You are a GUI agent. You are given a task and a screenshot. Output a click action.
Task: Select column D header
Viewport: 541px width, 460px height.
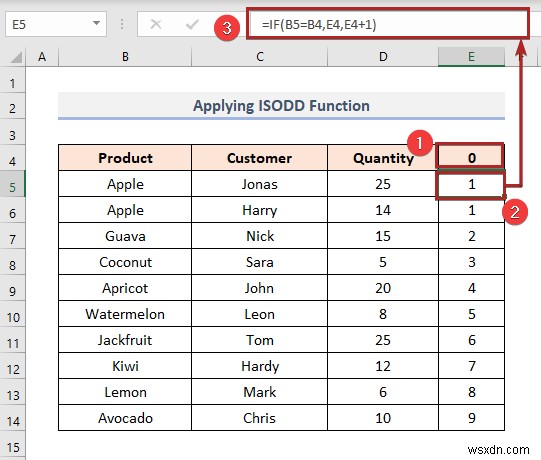coord(383,57)
